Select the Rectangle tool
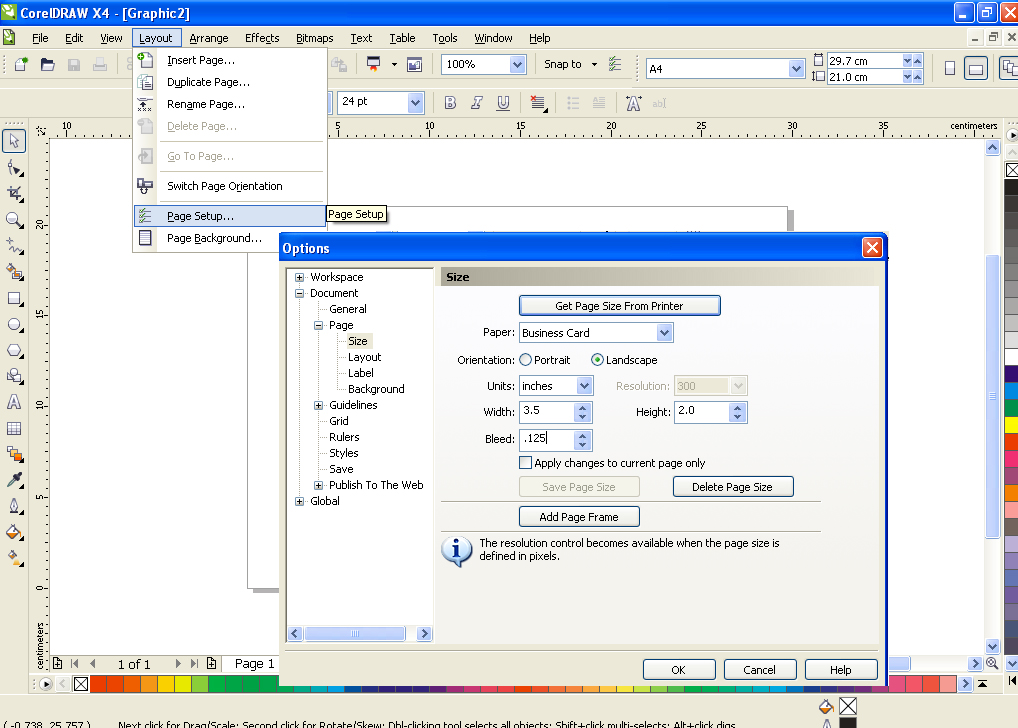The image size is (1018, 728). pos(14,299)
